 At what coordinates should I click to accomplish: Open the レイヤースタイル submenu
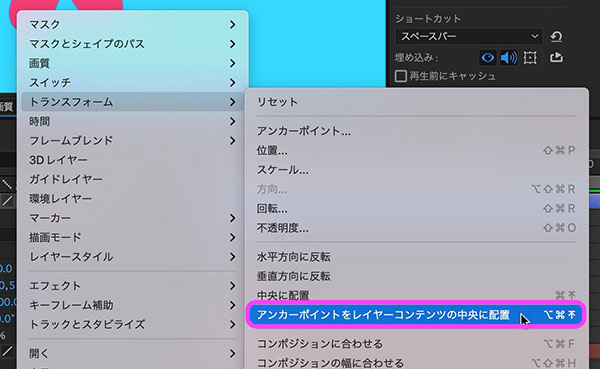pos(132,256)
